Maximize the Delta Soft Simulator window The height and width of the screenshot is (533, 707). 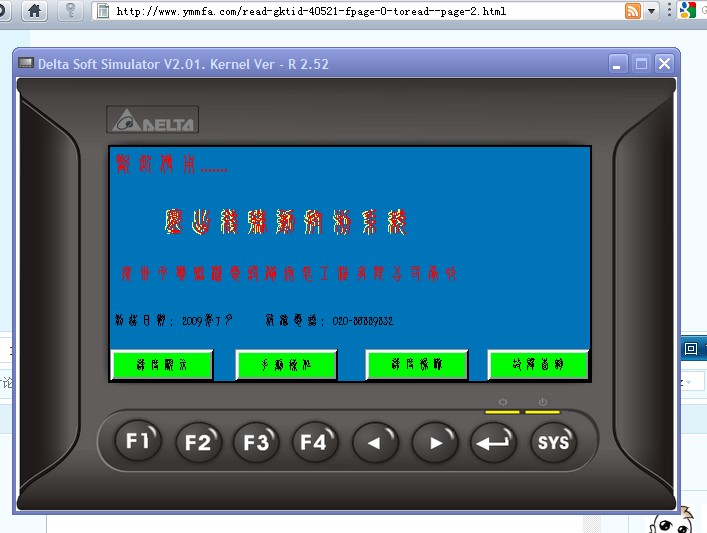click(642, 64)
